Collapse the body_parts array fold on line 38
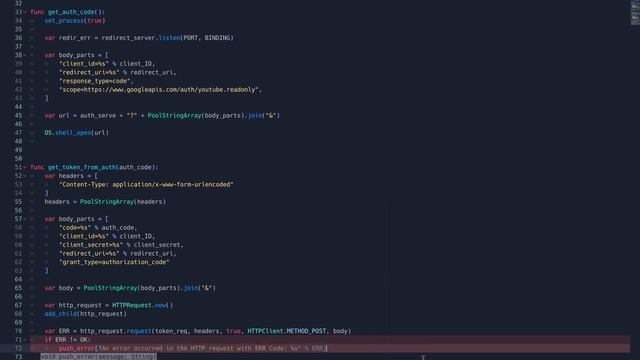 pos(25,55)
